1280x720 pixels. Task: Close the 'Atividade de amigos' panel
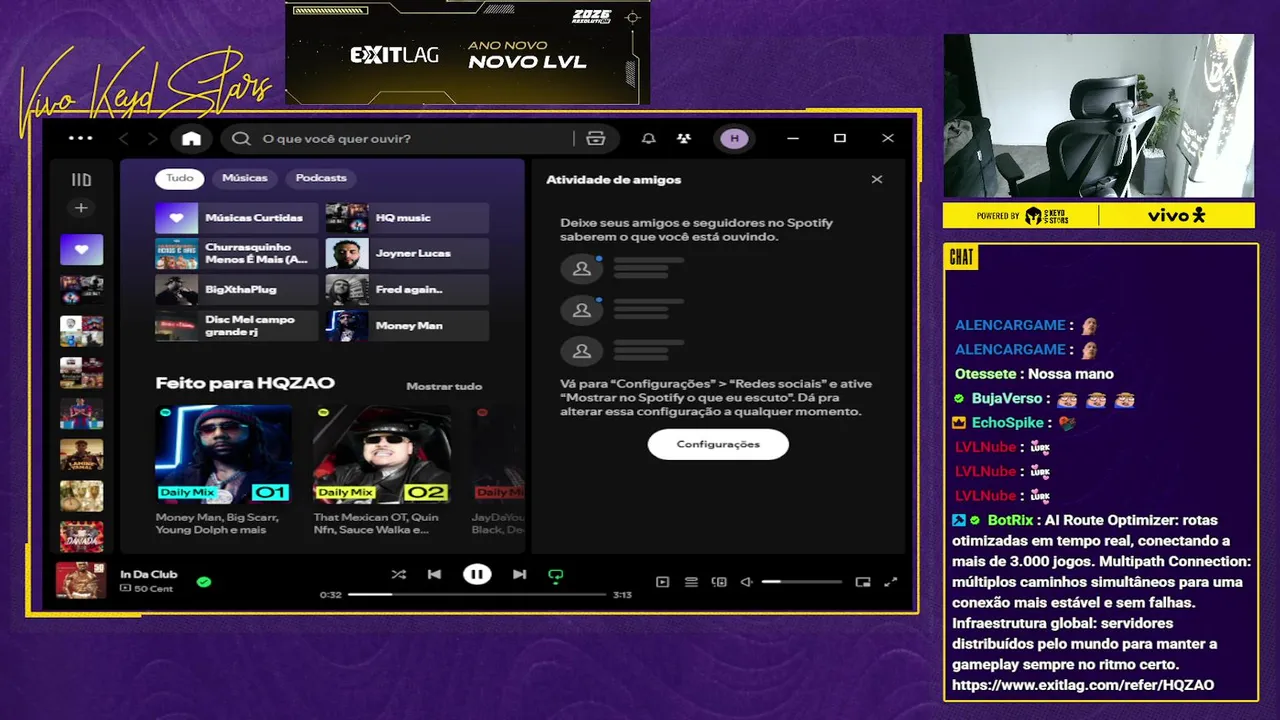(x=877, y=179)
